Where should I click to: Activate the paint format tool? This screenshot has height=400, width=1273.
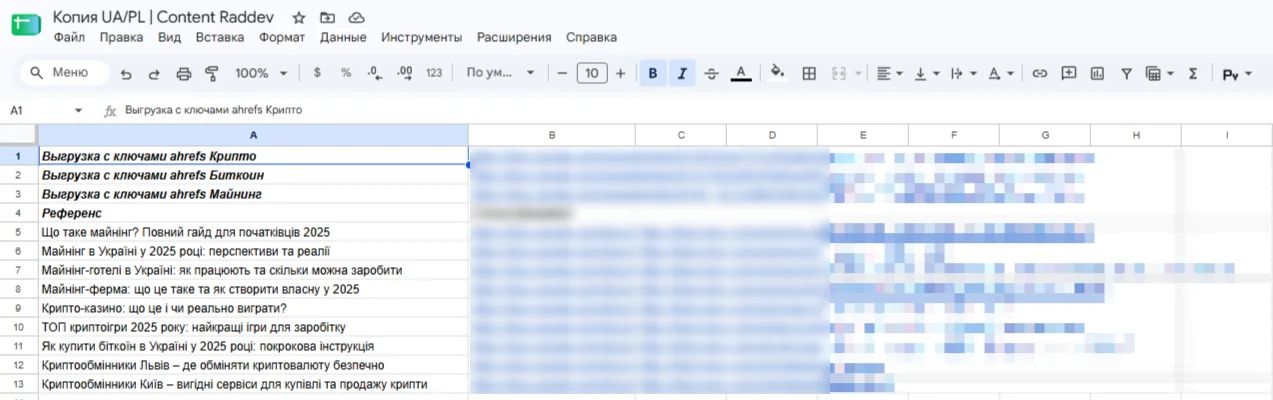click(211, 73)
